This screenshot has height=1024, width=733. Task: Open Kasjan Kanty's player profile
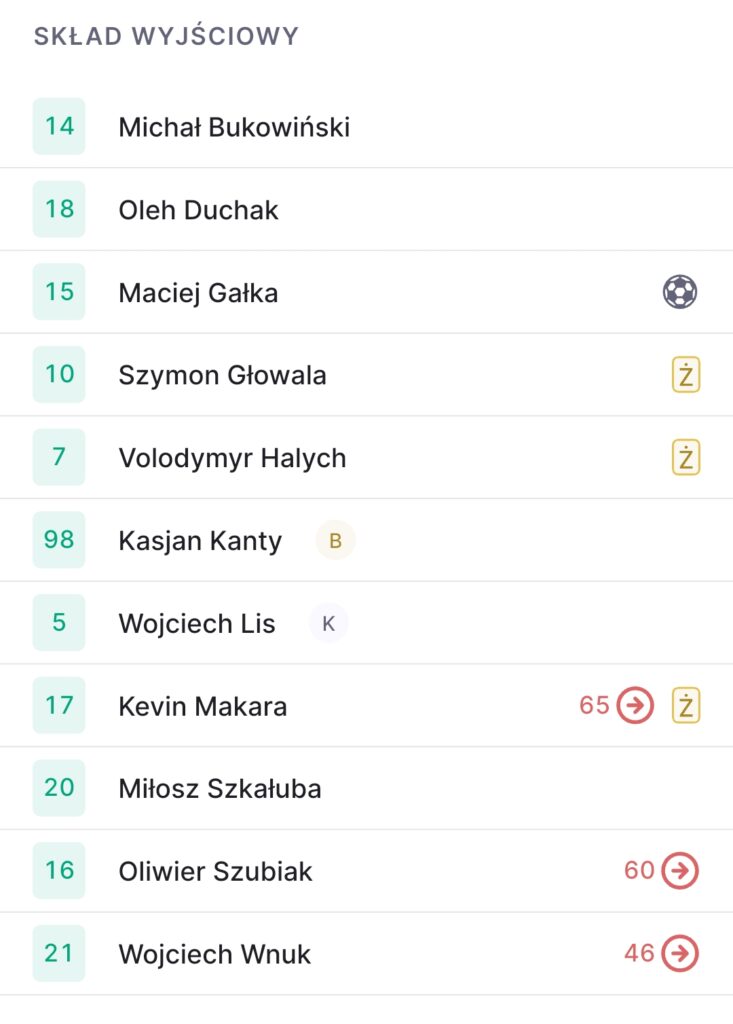(x=200, y=541)
